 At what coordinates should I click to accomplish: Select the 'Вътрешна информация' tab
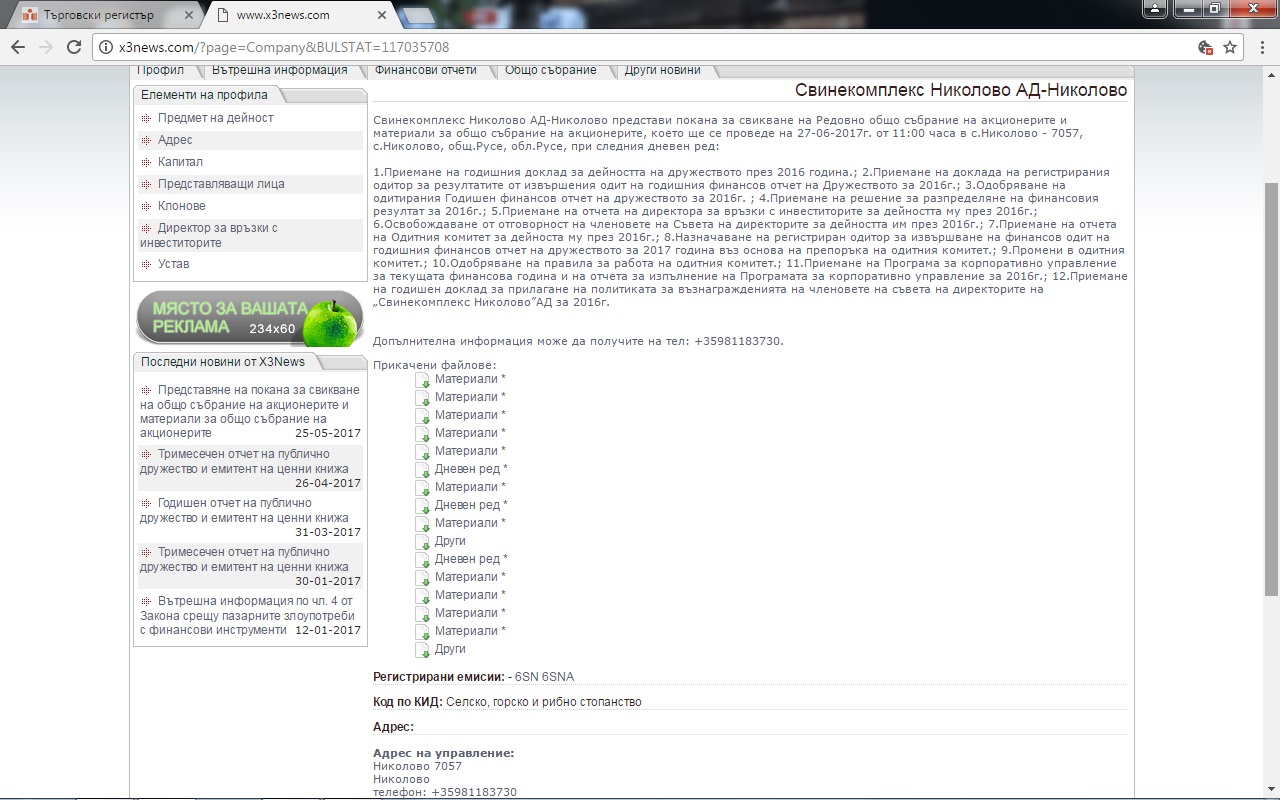[279, 70]
